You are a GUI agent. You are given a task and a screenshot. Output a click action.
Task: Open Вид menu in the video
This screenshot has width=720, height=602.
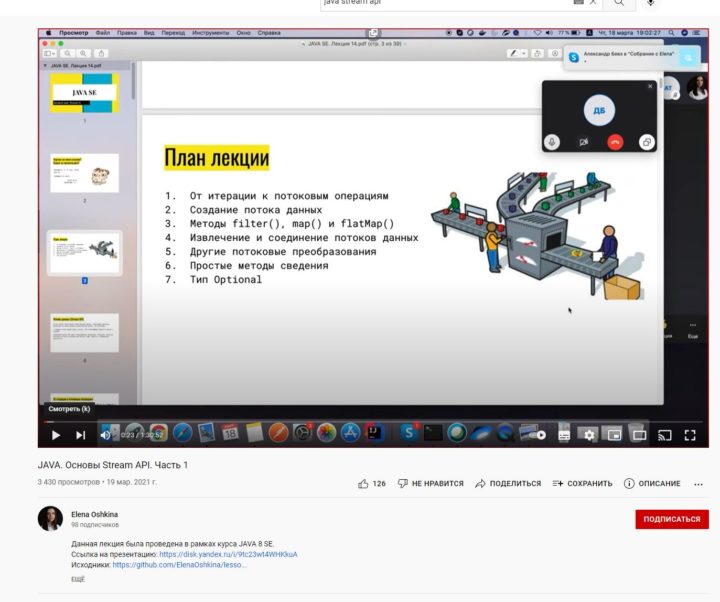click(x=149, y=33)
